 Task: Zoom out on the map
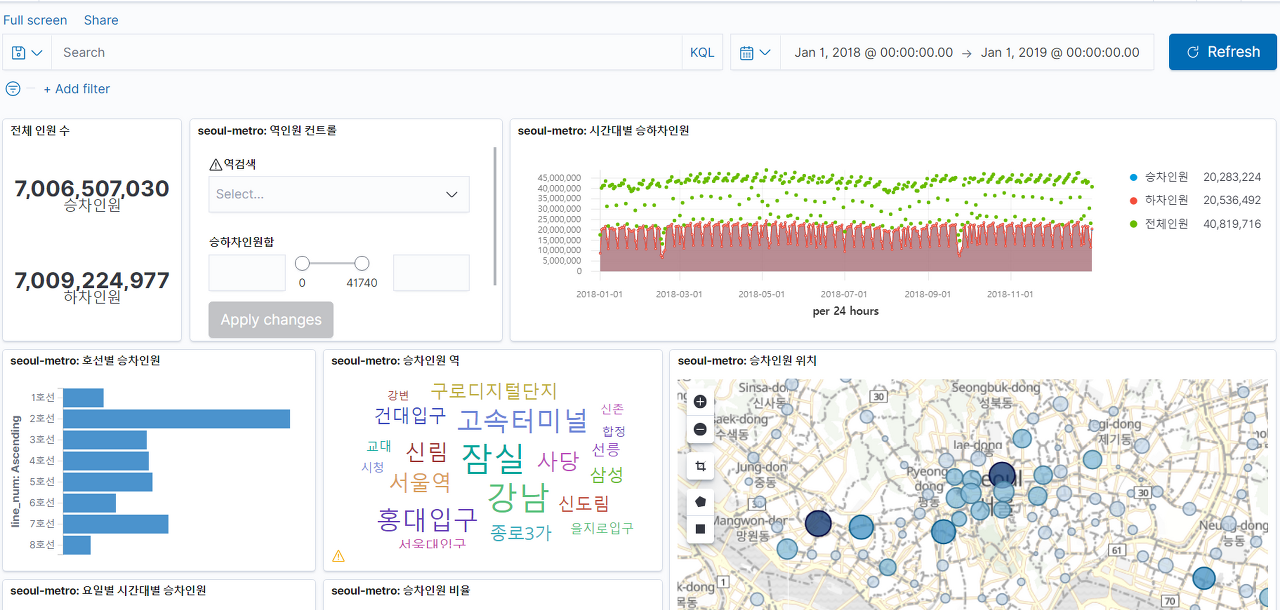tap(700, 429)
